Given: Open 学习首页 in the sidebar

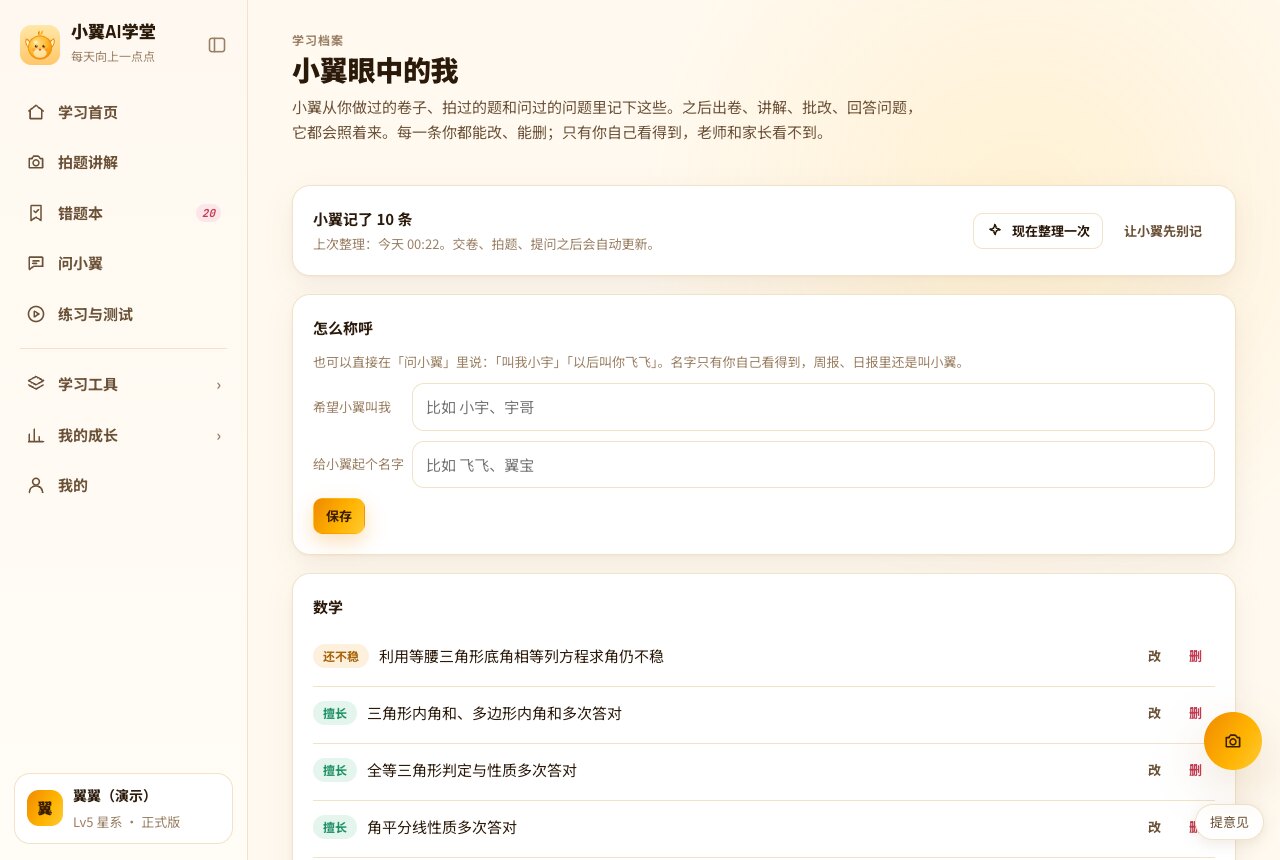Looking at the screenshot, I should tap(124, 112).
